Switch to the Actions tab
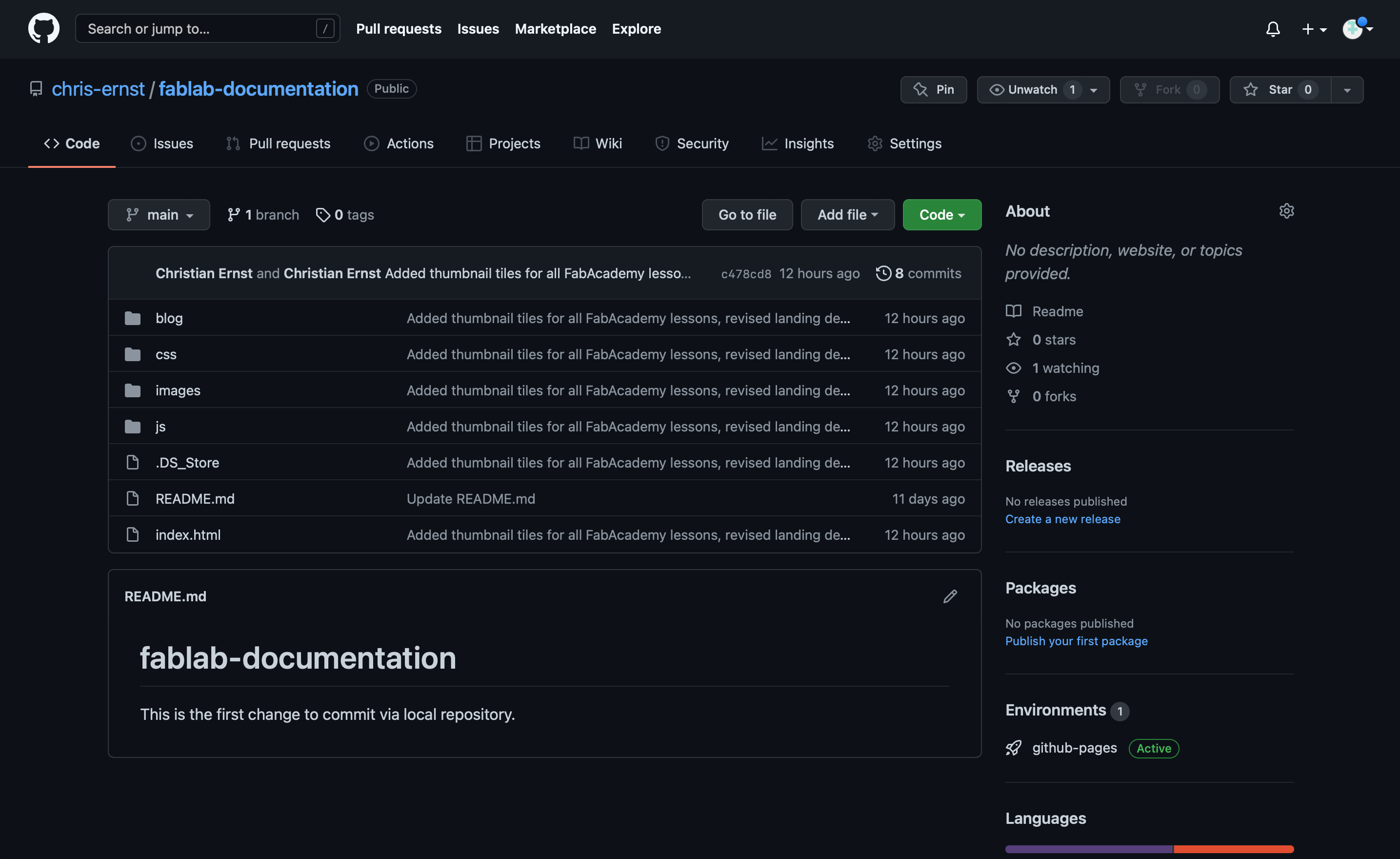Image resolution: width=1400 pixels, height=859 pixels. 399,143
